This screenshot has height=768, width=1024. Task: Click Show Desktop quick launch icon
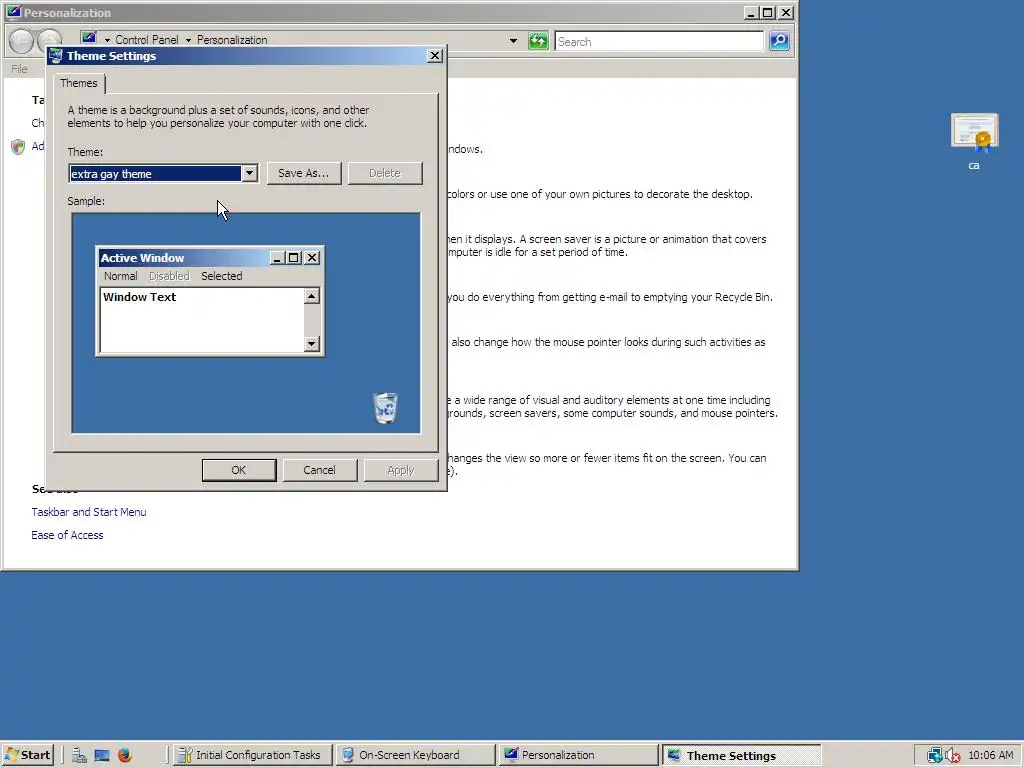tap(102, 756)
